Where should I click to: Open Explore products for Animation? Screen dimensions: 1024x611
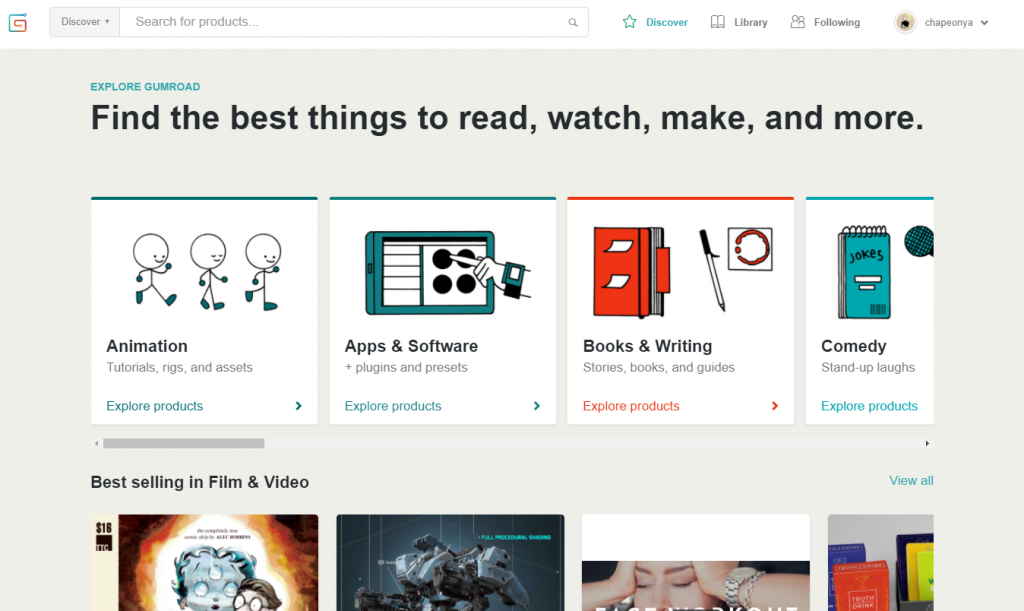155,406
